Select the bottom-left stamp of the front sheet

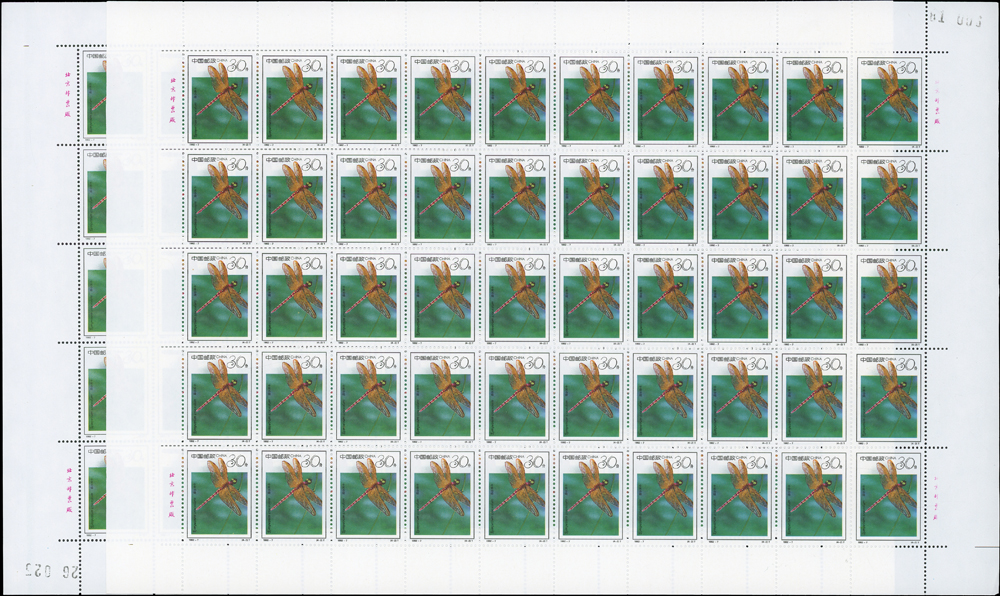(x=219, y=492)
